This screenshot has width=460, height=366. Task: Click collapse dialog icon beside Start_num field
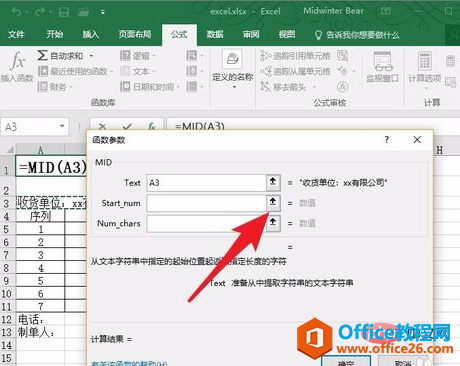click(x=273, y=202)
